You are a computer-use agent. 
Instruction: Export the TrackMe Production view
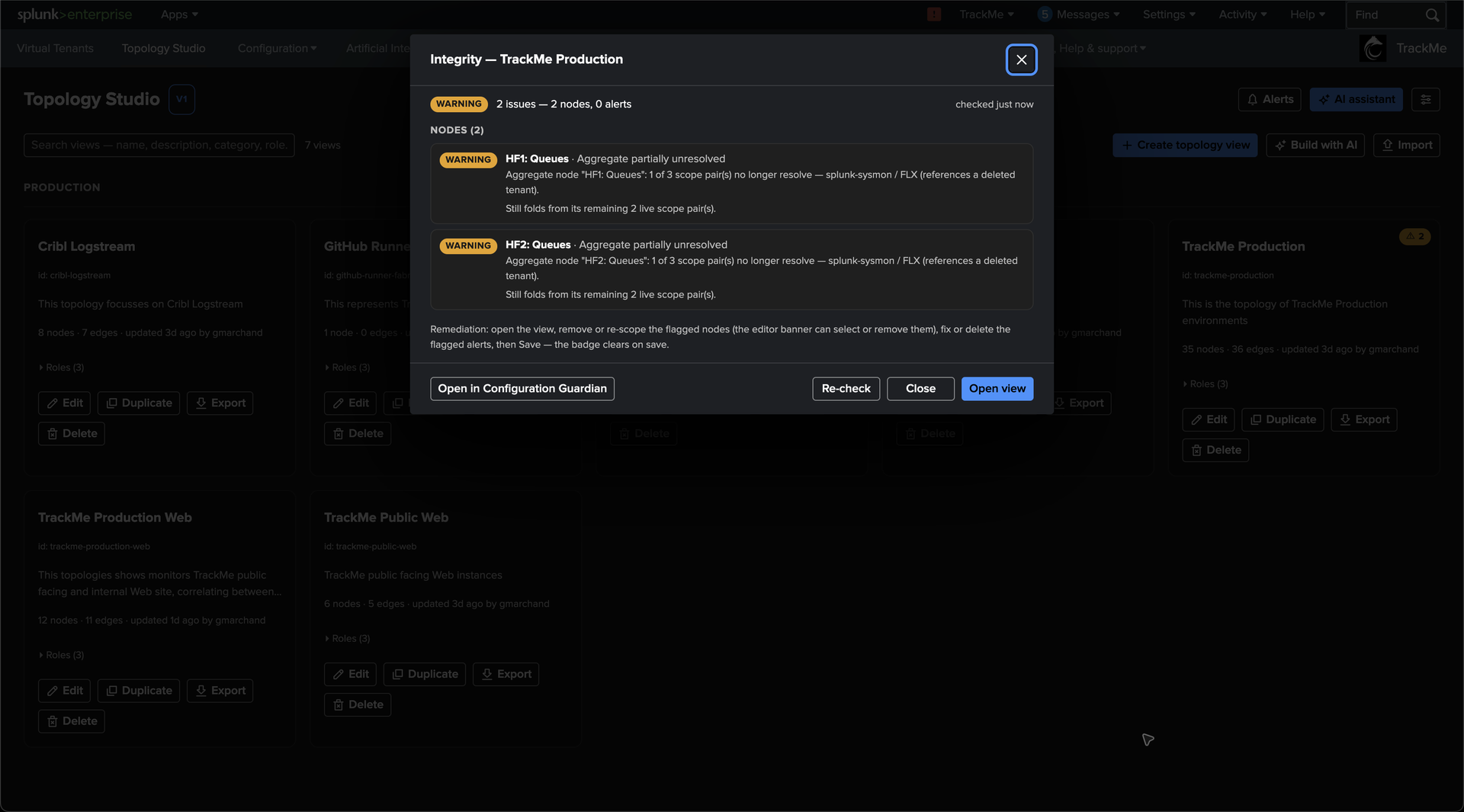click(1364, 419)
